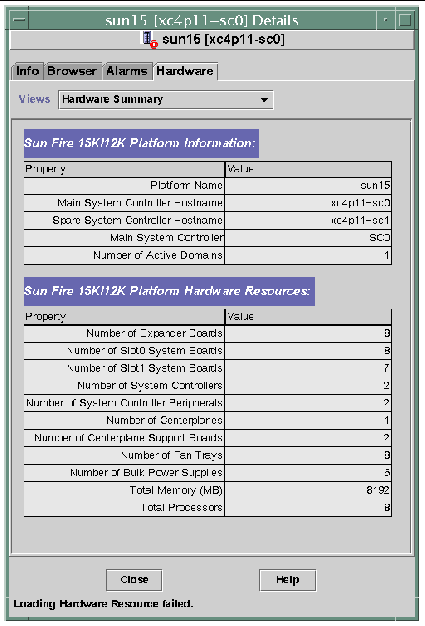The height and width of the screenshot is (626, 425).
Task: Click the Views label
Action: tap(34, 99)
